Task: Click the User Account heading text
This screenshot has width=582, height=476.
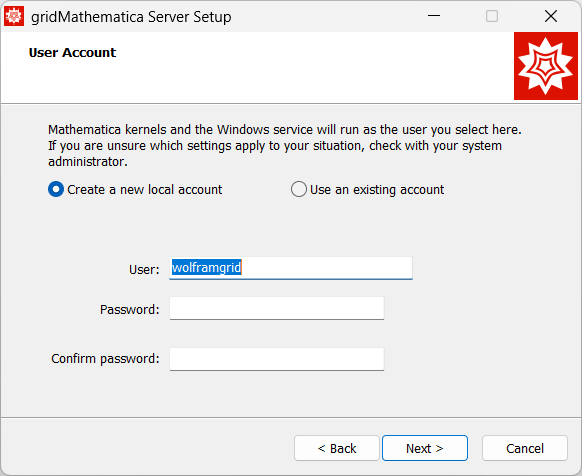Action: coord(72,53)
